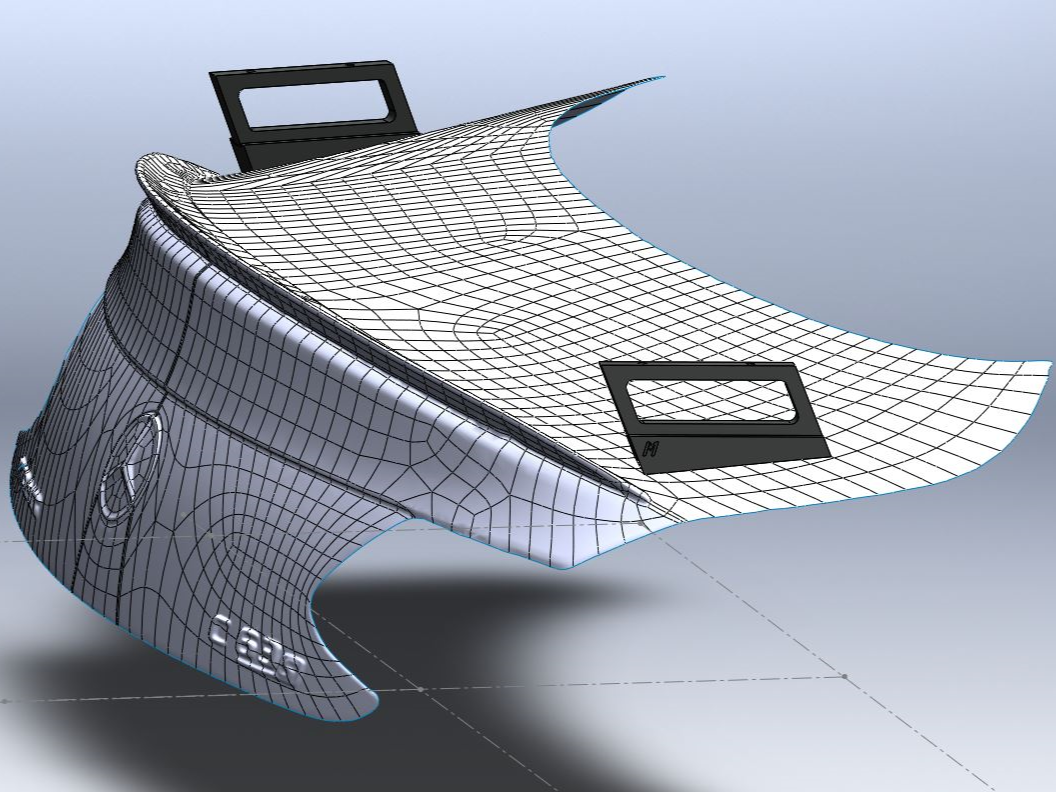This screenshot has width=1056, height=792.
Task: Click the embossed "C 63" badge lettering
Action: point(258,651)
